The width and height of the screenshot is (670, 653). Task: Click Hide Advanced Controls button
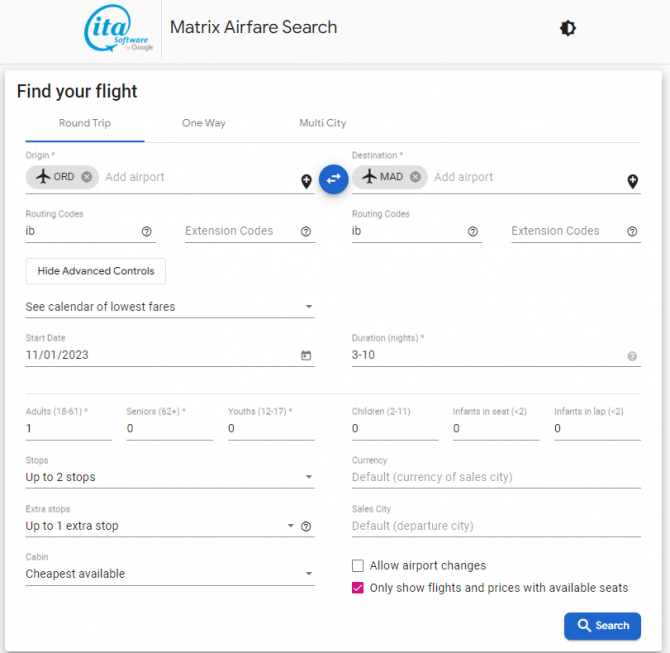point(96,271)
